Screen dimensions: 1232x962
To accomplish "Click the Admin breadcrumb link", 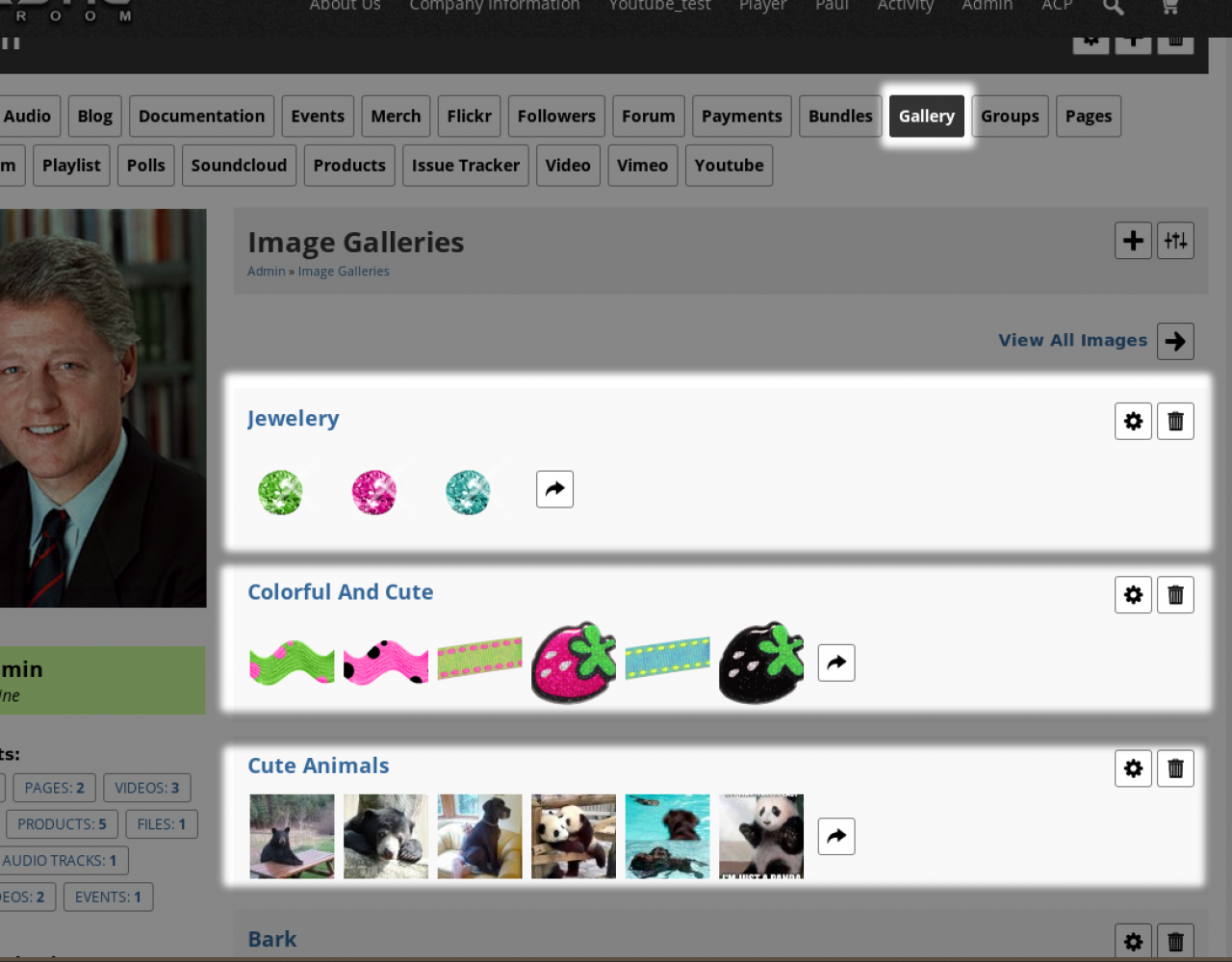I will (x=267, y=272).
